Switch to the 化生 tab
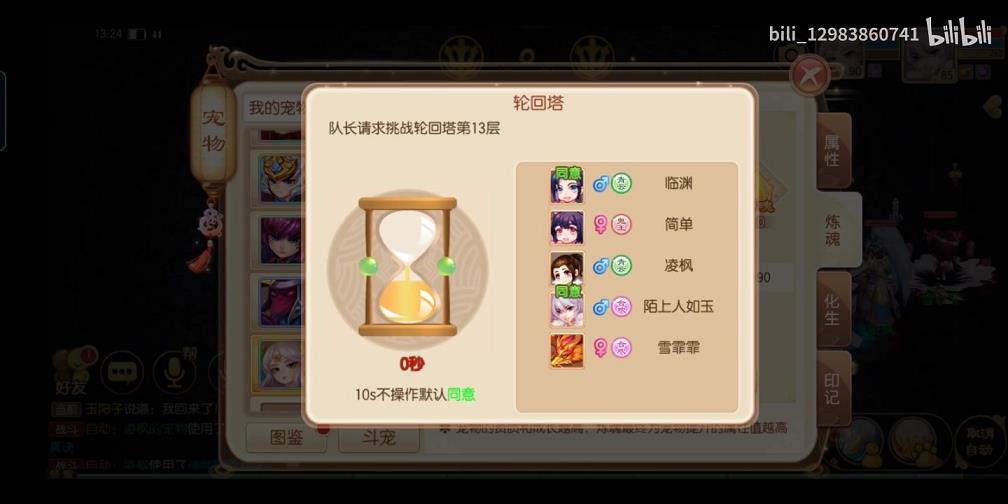 pyautogui.click(x=833, y=309)
